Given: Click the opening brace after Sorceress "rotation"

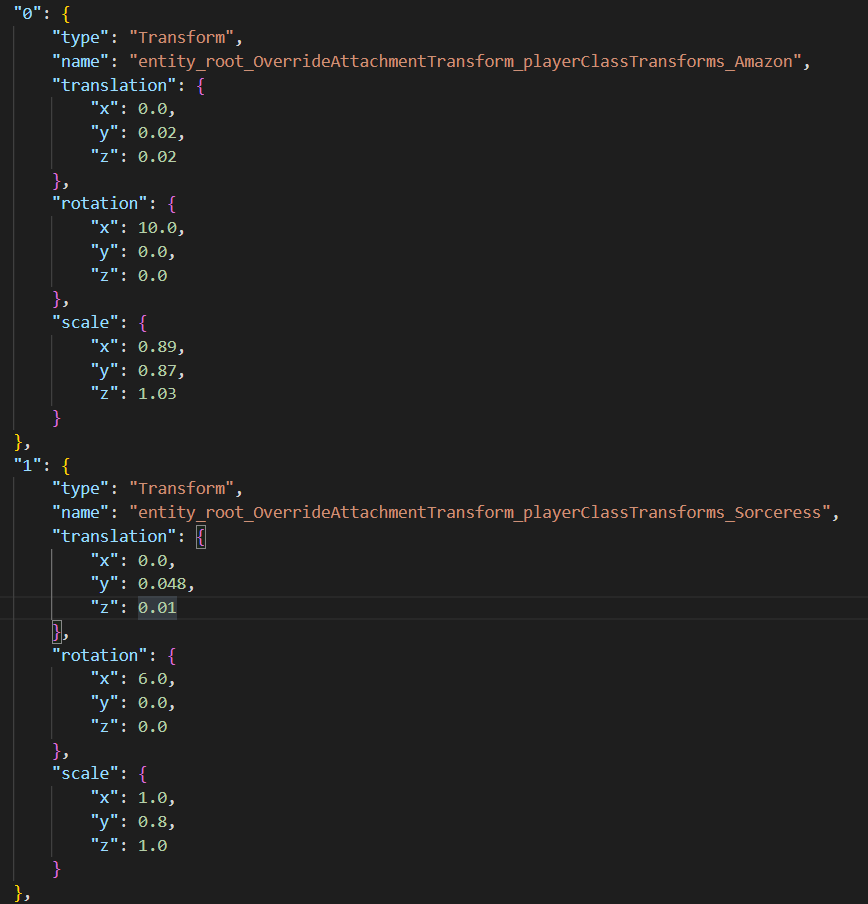Looking at the screenshot, I should pyautogui.click(x=172, y=656).
